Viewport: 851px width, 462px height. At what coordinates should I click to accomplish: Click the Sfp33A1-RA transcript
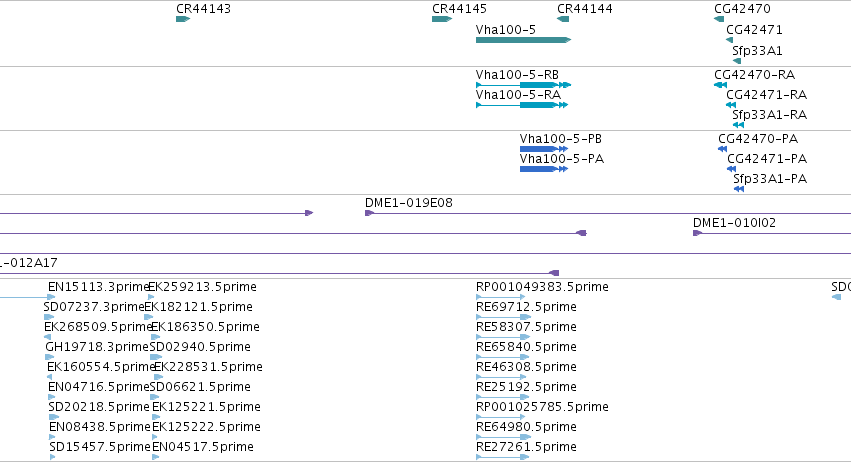(x=738, y=125)
